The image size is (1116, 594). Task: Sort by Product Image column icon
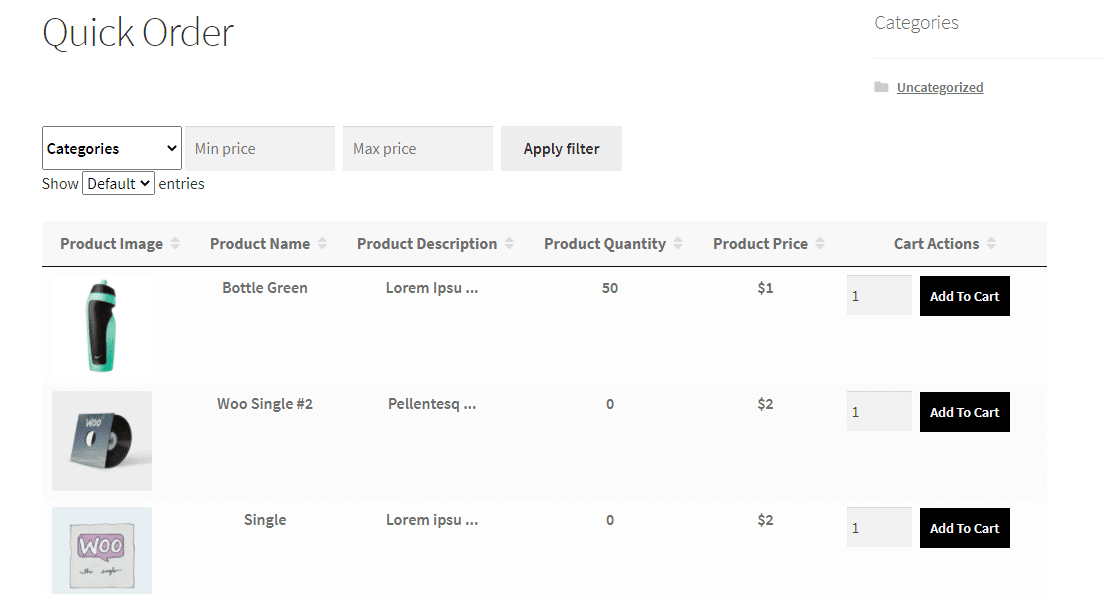pos(177,243)
